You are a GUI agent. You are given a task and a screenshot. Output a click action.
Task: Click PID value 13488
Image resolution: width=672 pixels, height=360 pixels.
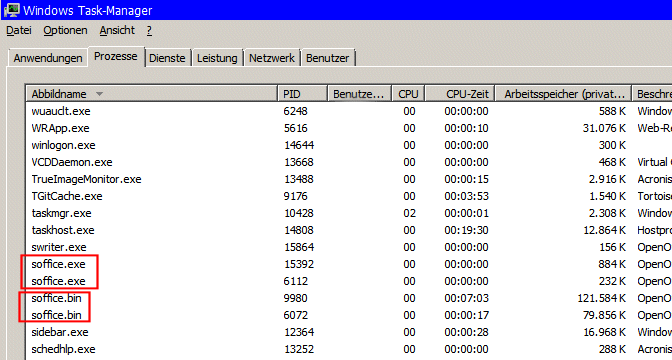pyautogui.click(x=299, y=179)
